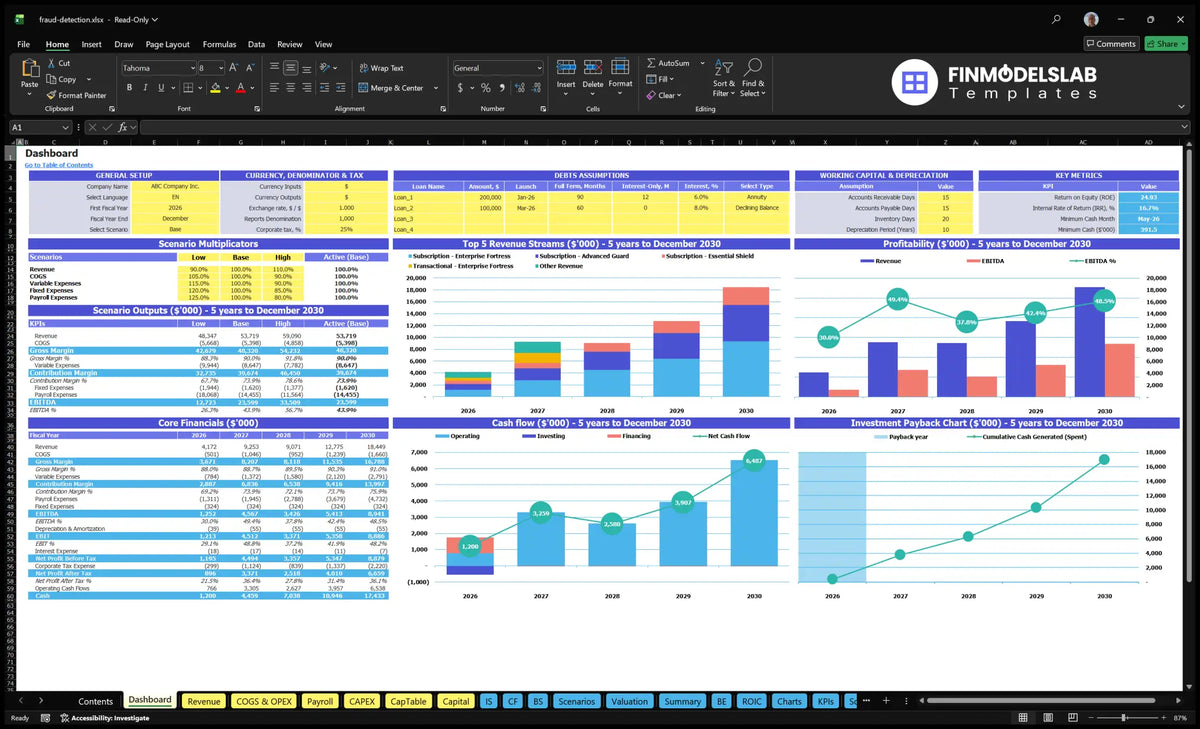Screen dimensions: 1200x729
Task: Click the Increase Font Size icon
Action: [234, 68]
